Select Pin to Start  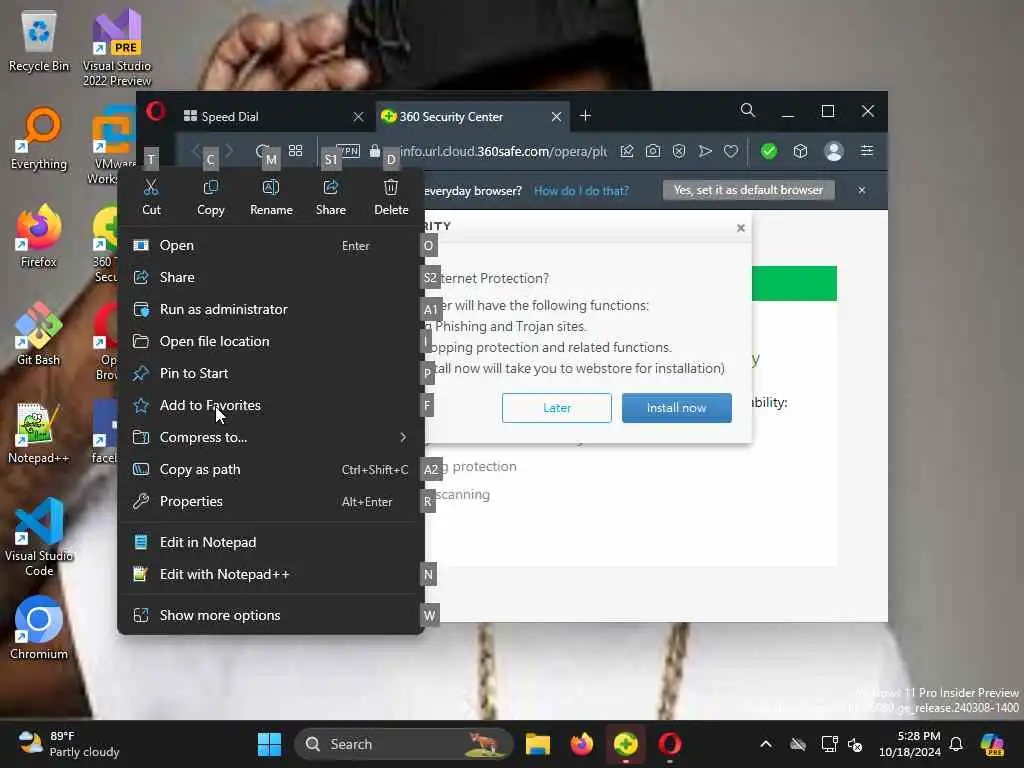pyautogui.click(x=271, y=374)
